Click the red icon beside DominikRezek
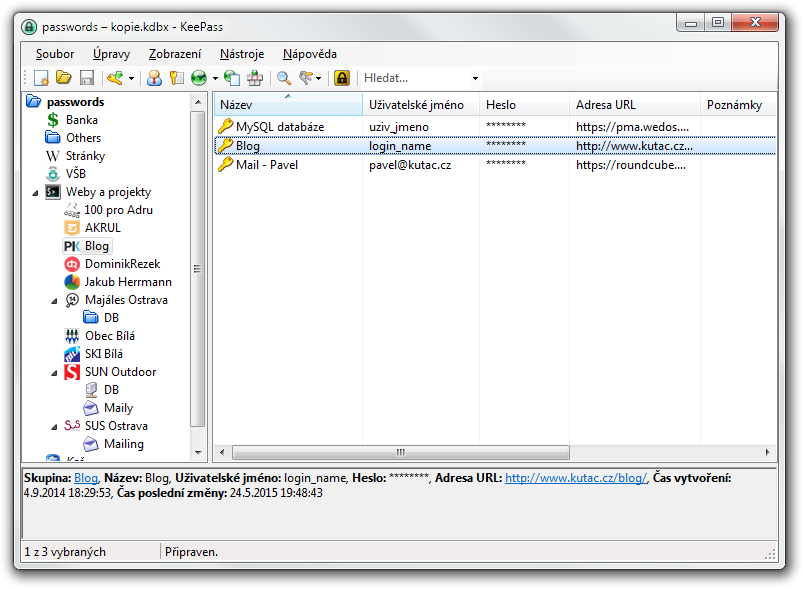This screenshot has height=589, width=803. pos(72,264)
